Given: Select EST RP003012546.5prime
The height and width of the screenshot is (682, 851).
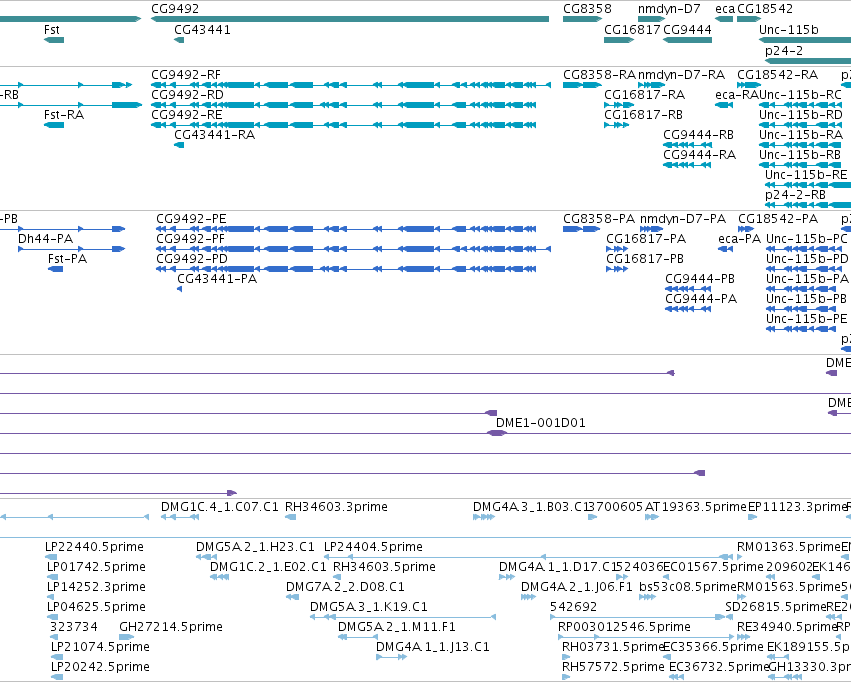Looking at the screenshot, I should pyautogui.click(x=624, y=627).
